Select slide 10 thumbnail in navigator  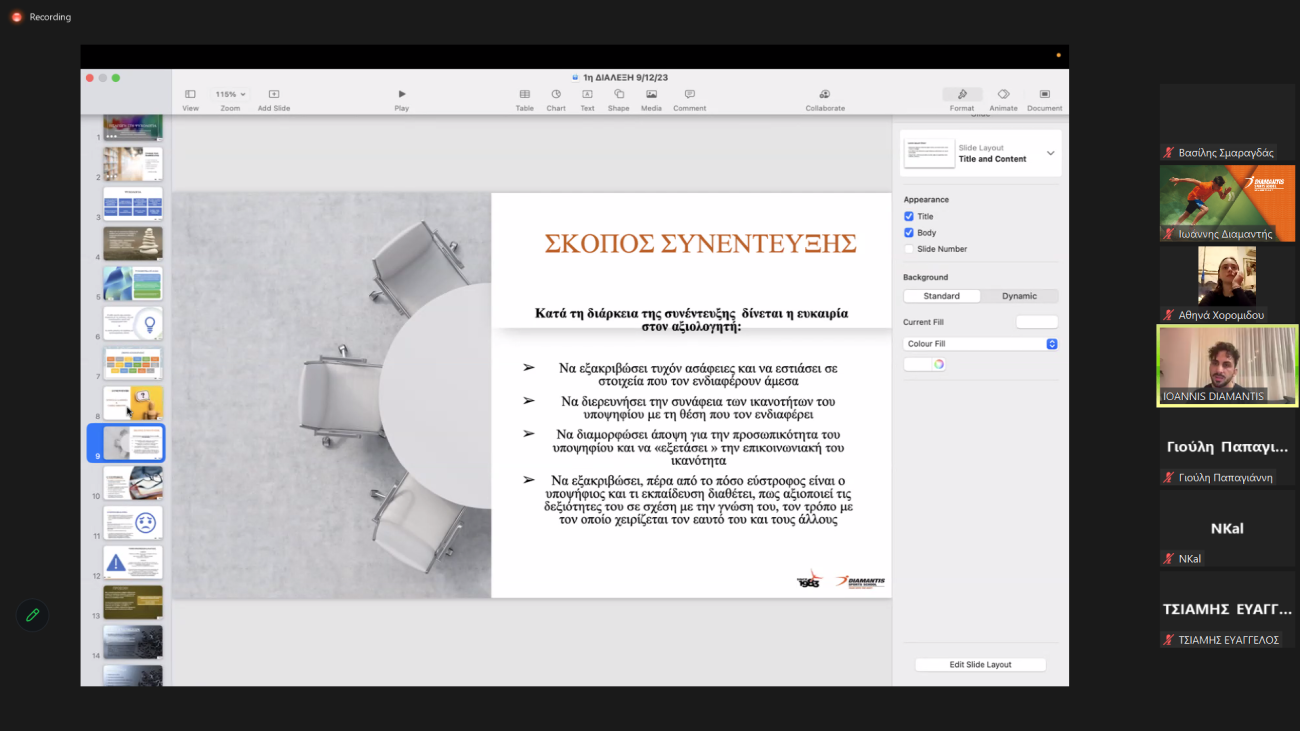pos(133,483)
